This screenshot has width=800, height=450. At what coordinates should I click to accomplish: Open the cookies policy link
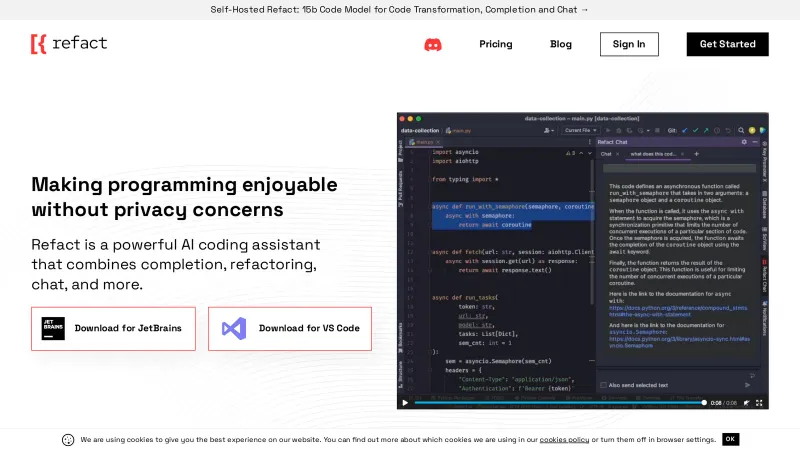pyautogui.click(x=564, y=439)
